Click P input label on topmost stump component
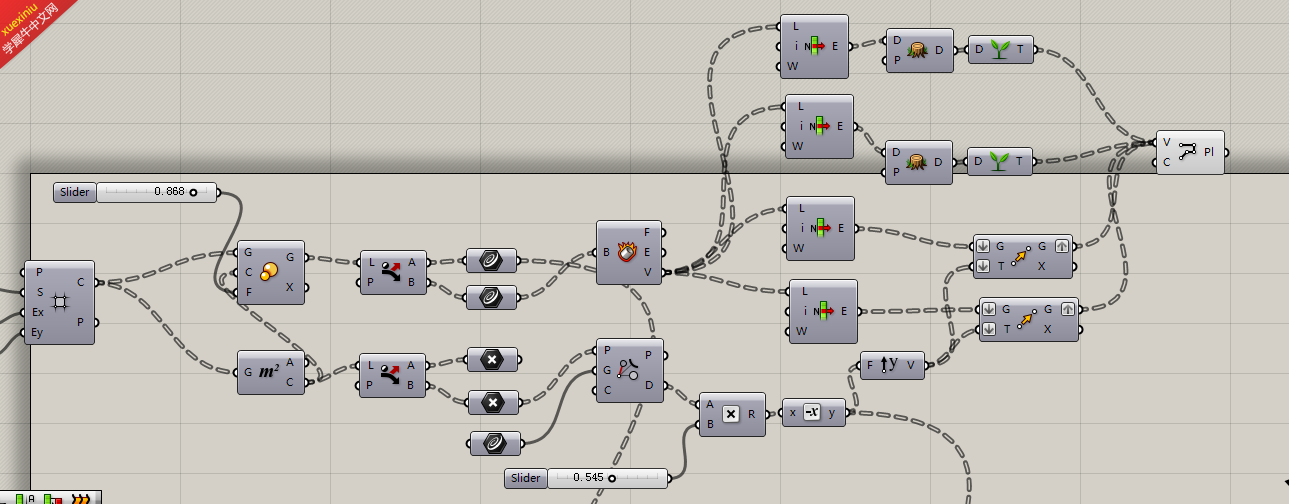This screenshot has width=1289, height=504. pos(897,59)
